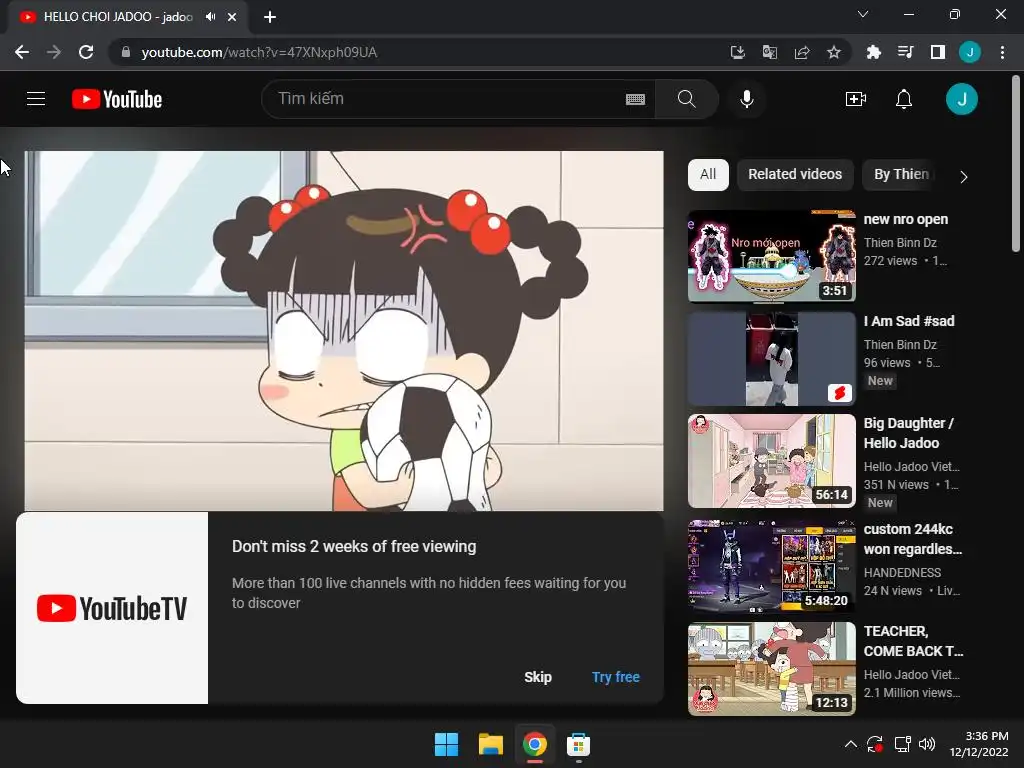1024x768 pixels.
Task: Click Try free for YouTube TV
Action: click(x=615, y=677)
